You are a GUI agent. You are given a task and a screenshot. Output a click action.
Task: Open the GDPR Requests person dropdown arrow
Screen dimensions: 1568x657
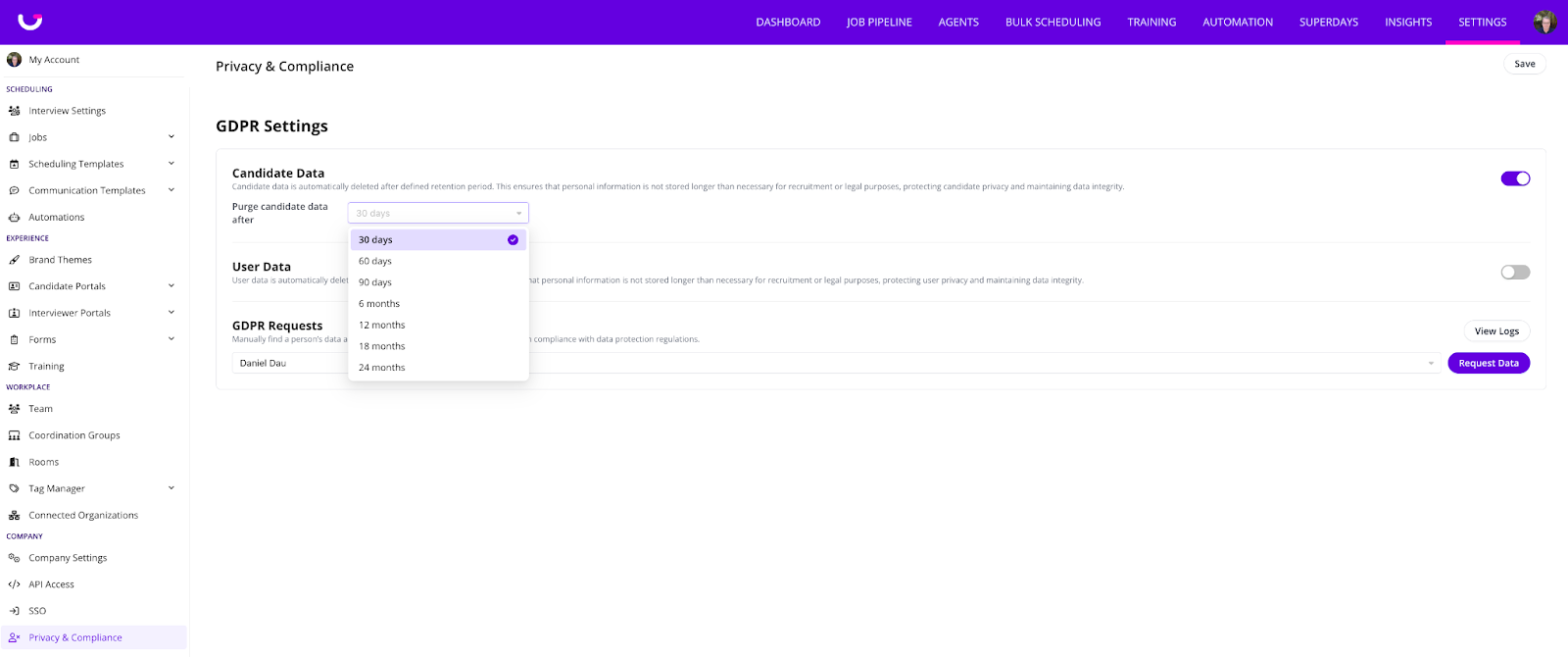[1431, 363]
